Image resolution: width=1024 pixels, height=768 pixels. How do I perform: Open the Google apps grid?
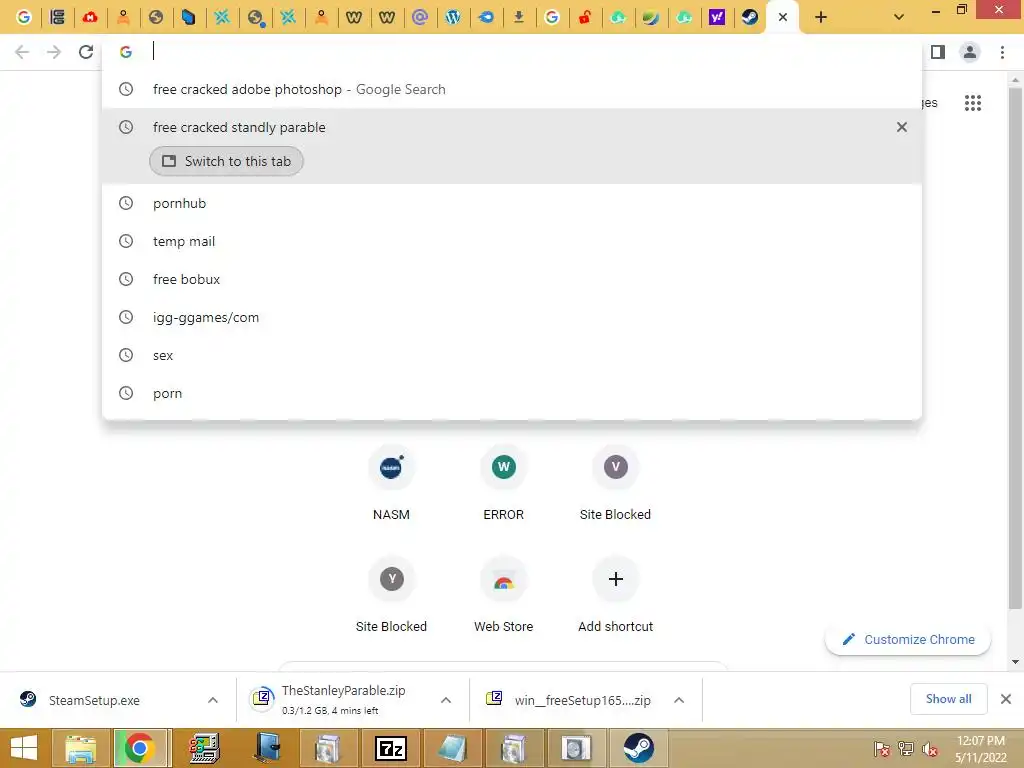tap(972, 103)
